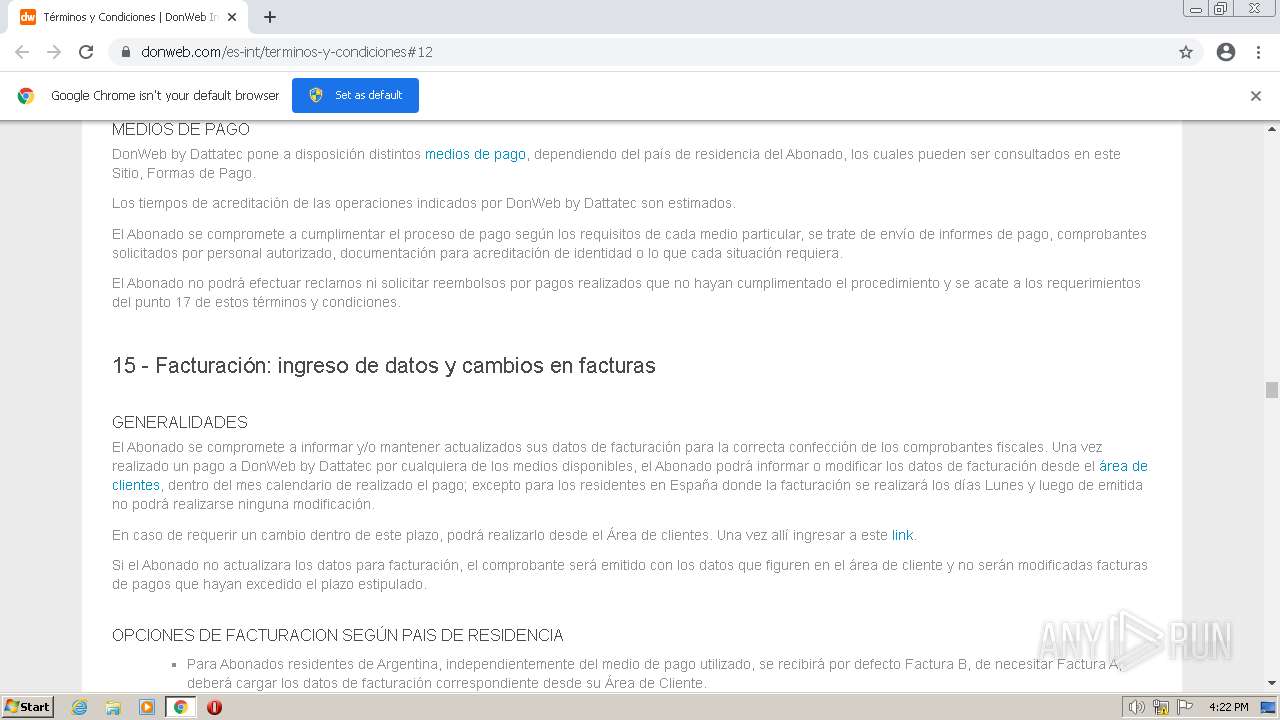The height and width of the screenshot is (720, 1280).
Task: Open the File Explorer taskbar icon
Action: [113, 707]
